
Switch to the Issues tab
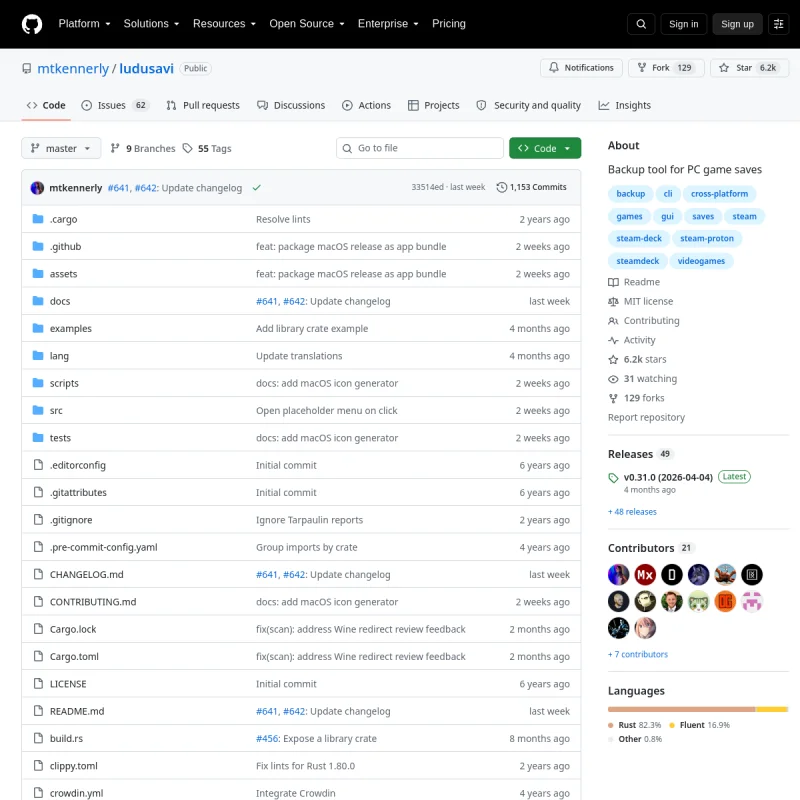[x=115, y=106]
